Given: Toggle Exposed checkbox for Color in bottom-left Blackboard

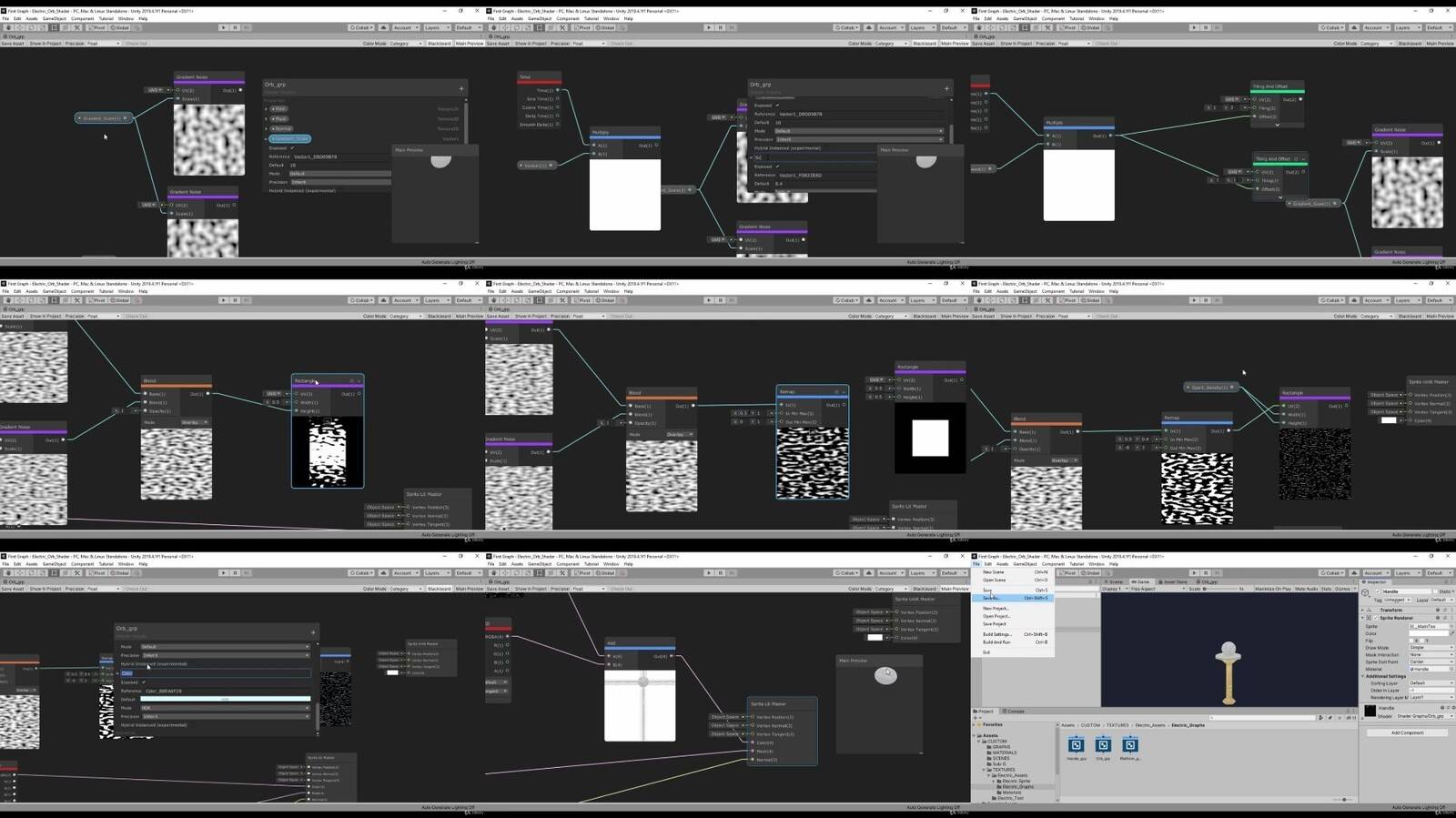Looking at the screenshot, I should tap(144, 682).
